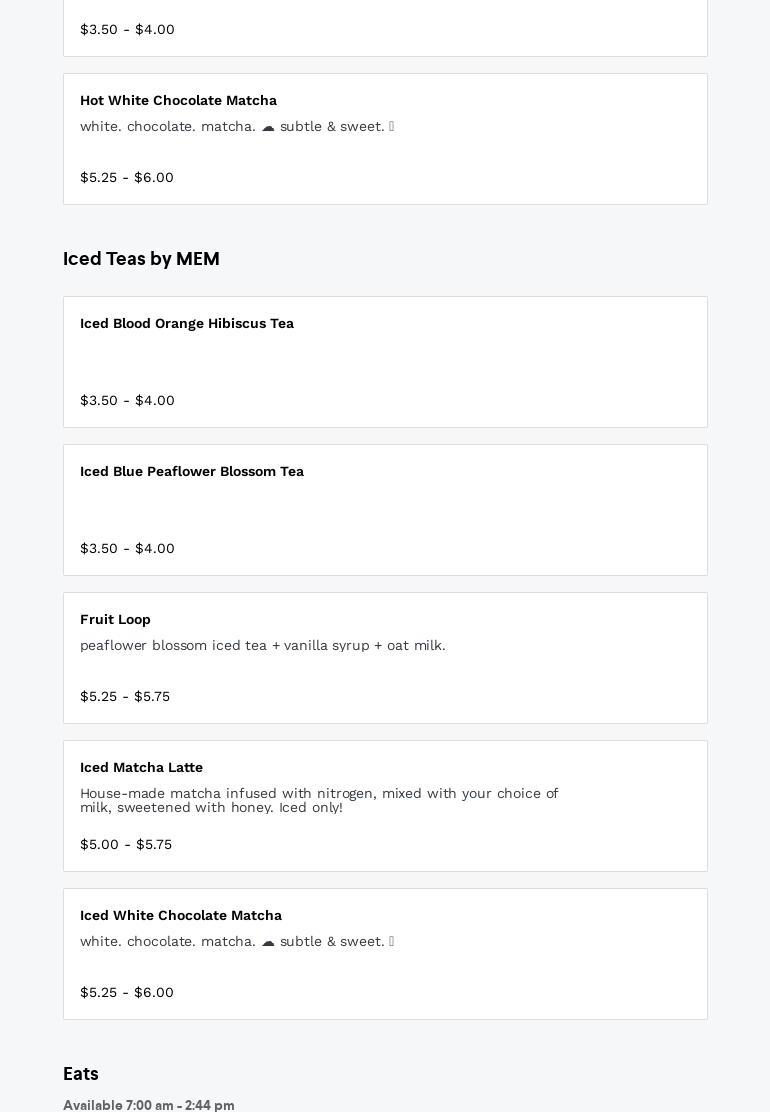This screenshot has height=1112, width=770.
Task: Click the Eats section heading
Action: coord(81,1074)
